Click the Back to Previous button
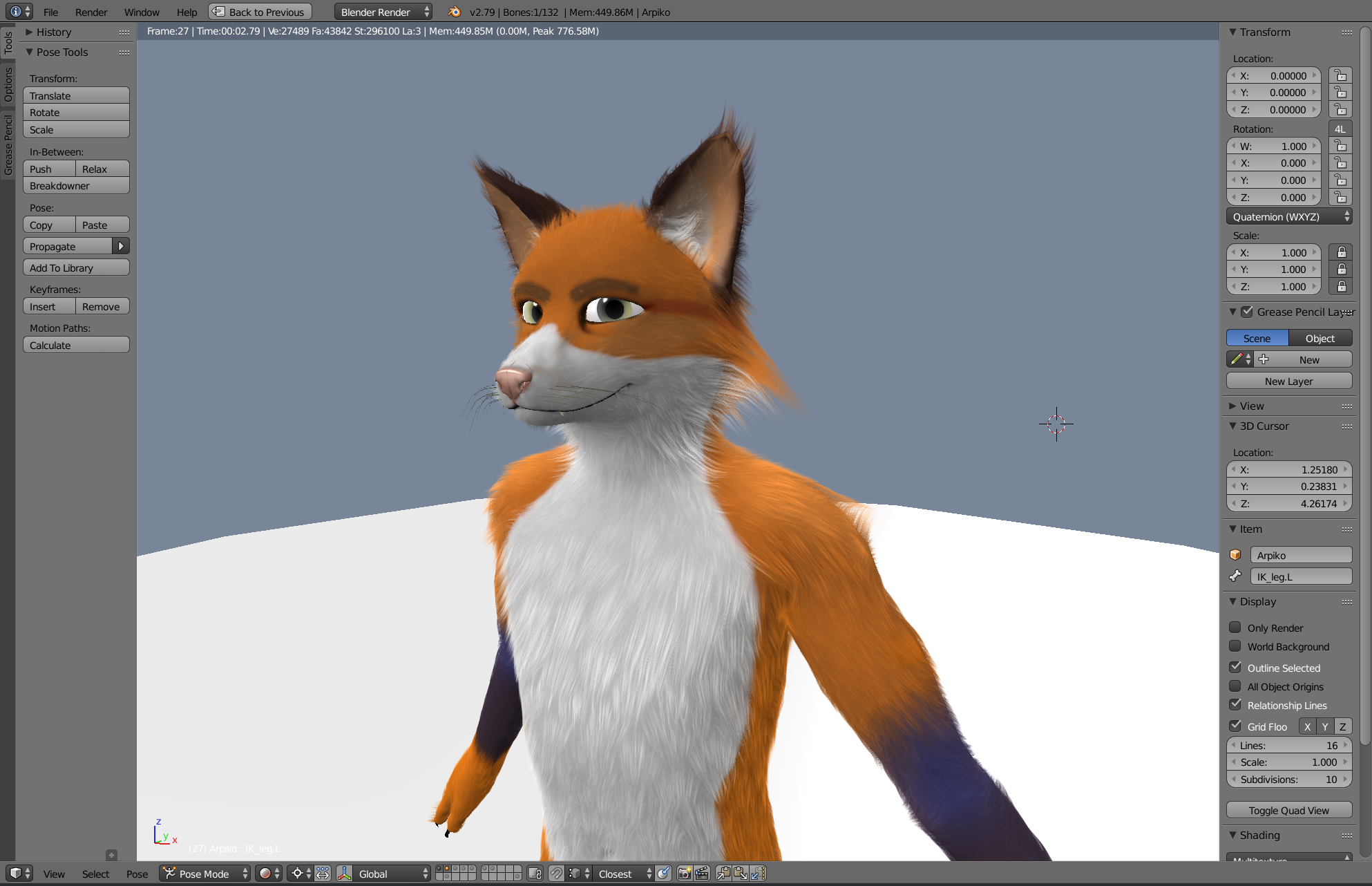Screen dimensions: 1372x886 (x=260, y=12)
